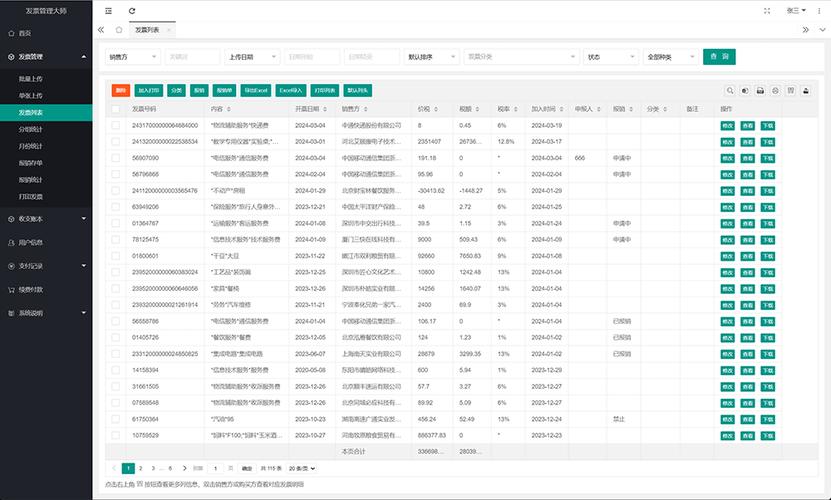The width and height of the screenshot is (831, 500).
Task: Click the print icon in table toolbar
Action: point(760,91)
